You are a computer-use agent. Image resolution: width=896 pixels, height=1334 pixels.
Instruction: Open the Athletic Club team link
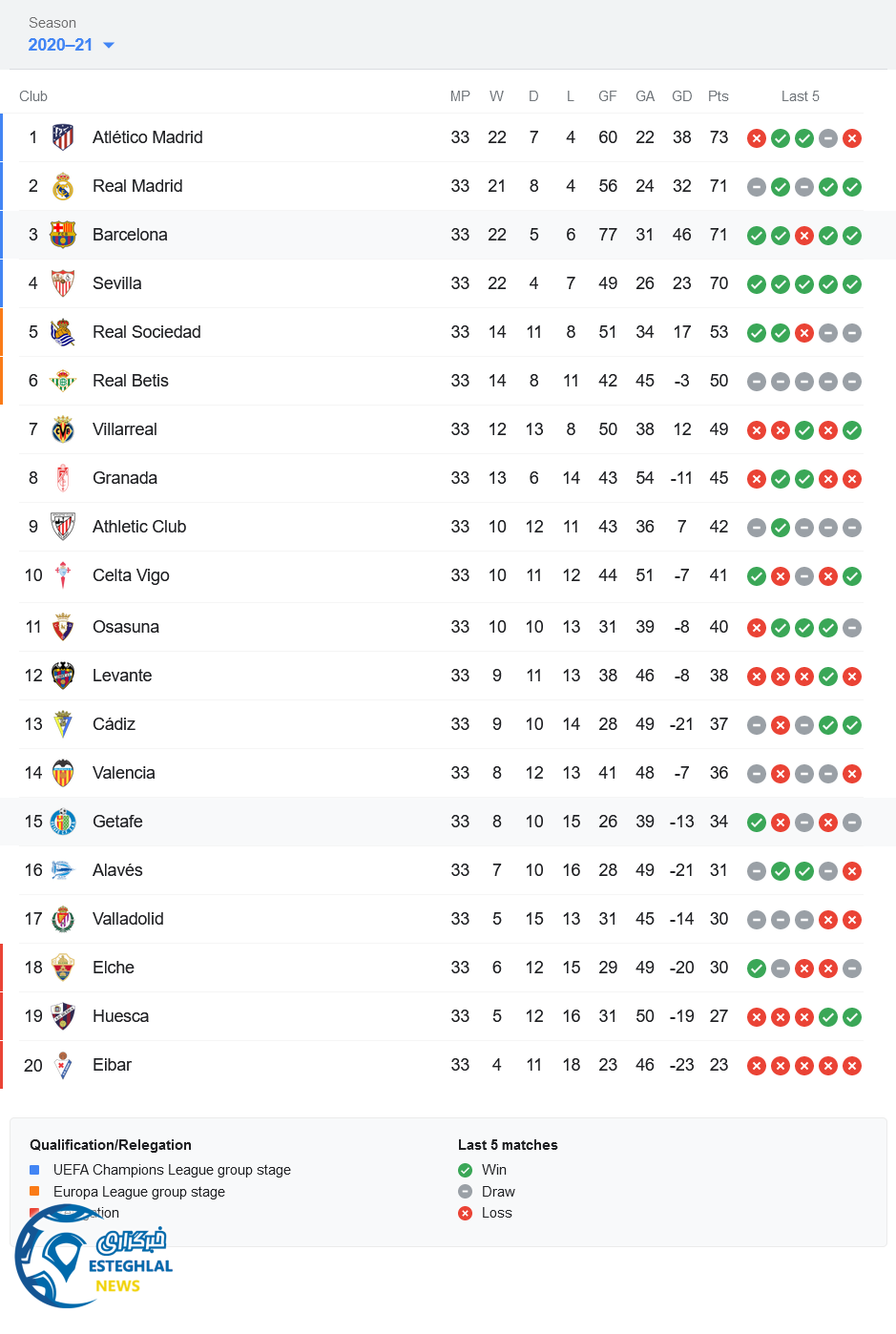click(x=139, y=527)
